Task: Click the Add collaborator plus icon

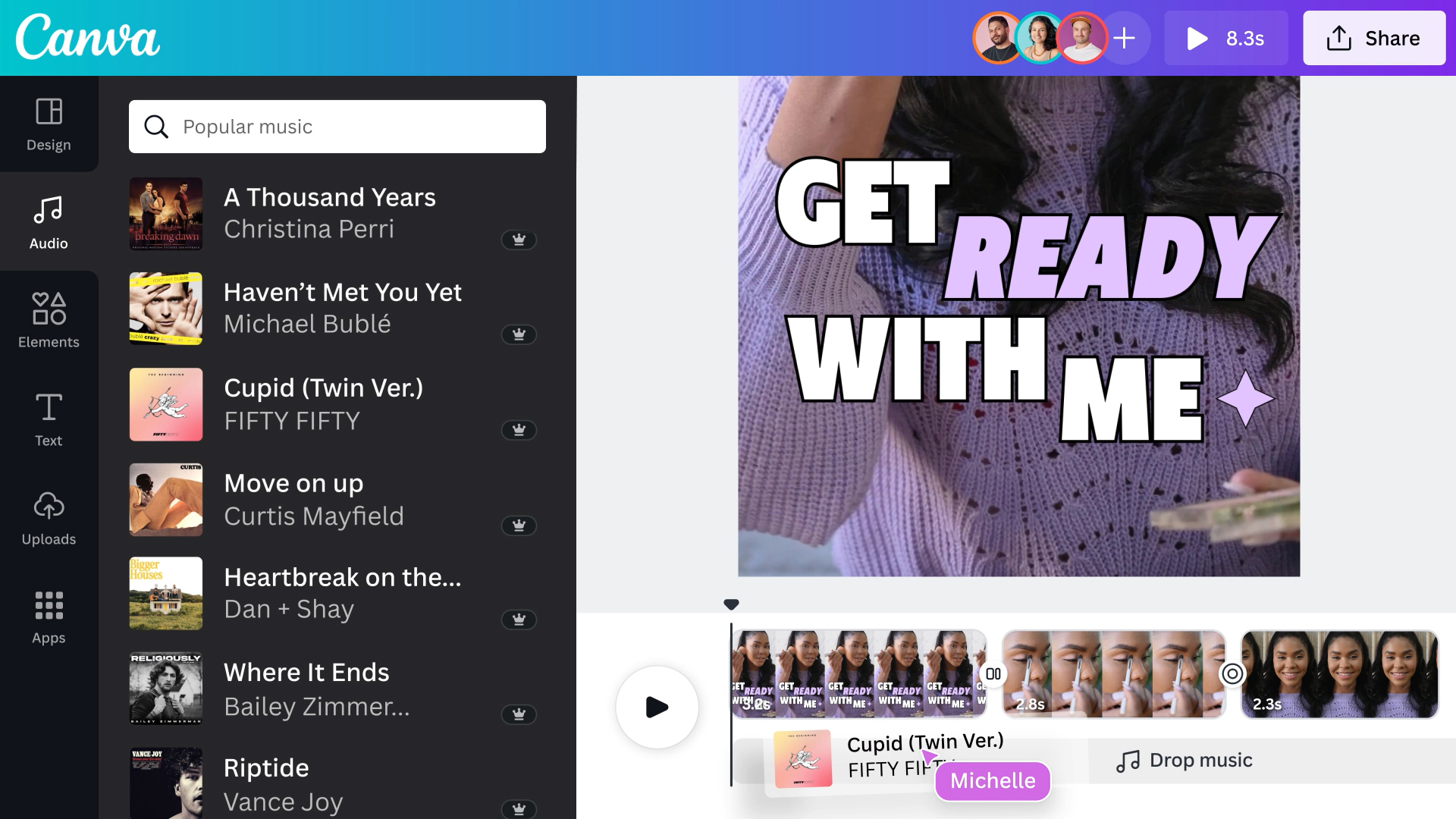Action: (1126, 38)
